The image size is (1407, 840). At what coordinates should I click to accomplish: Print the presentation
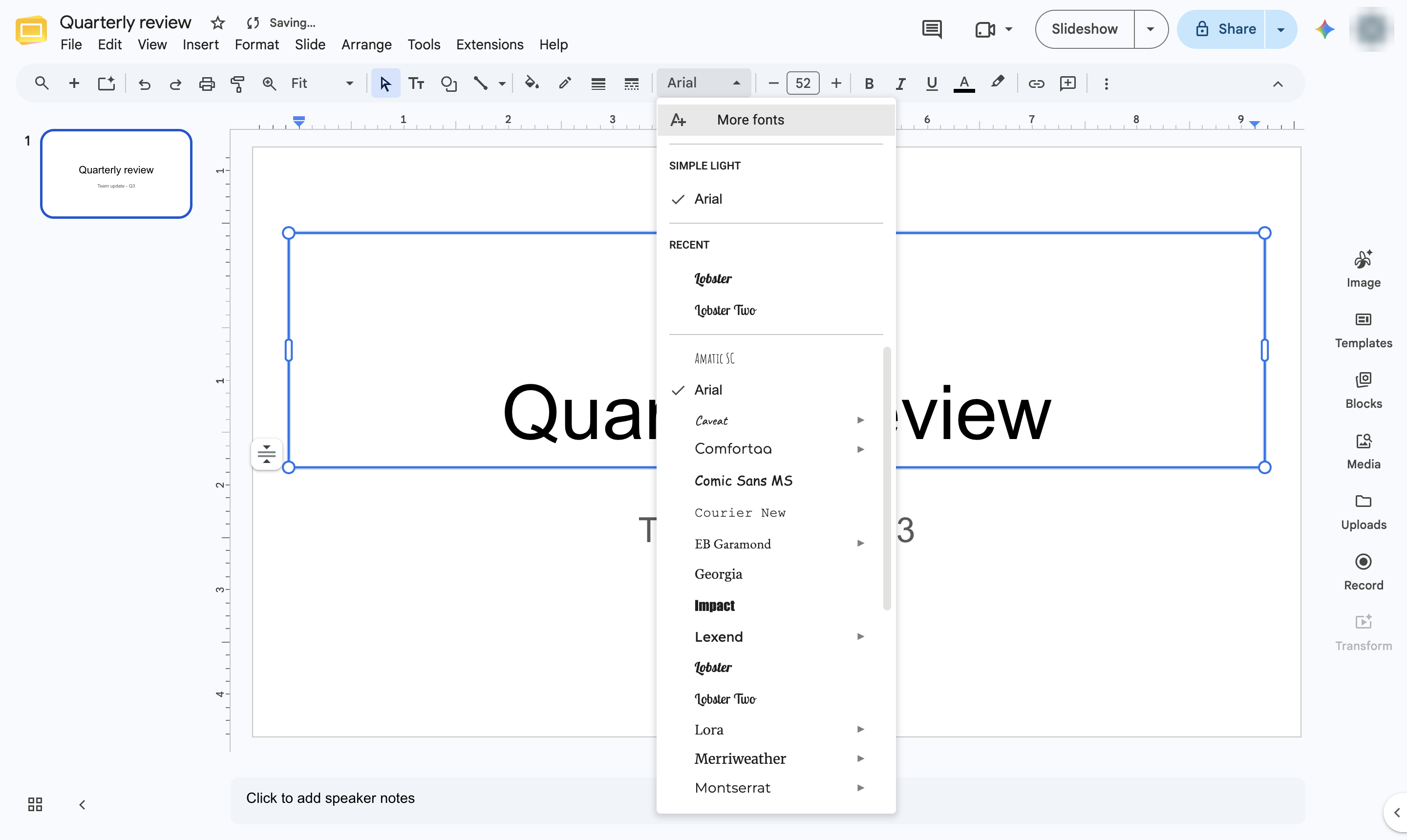point(207,84)
